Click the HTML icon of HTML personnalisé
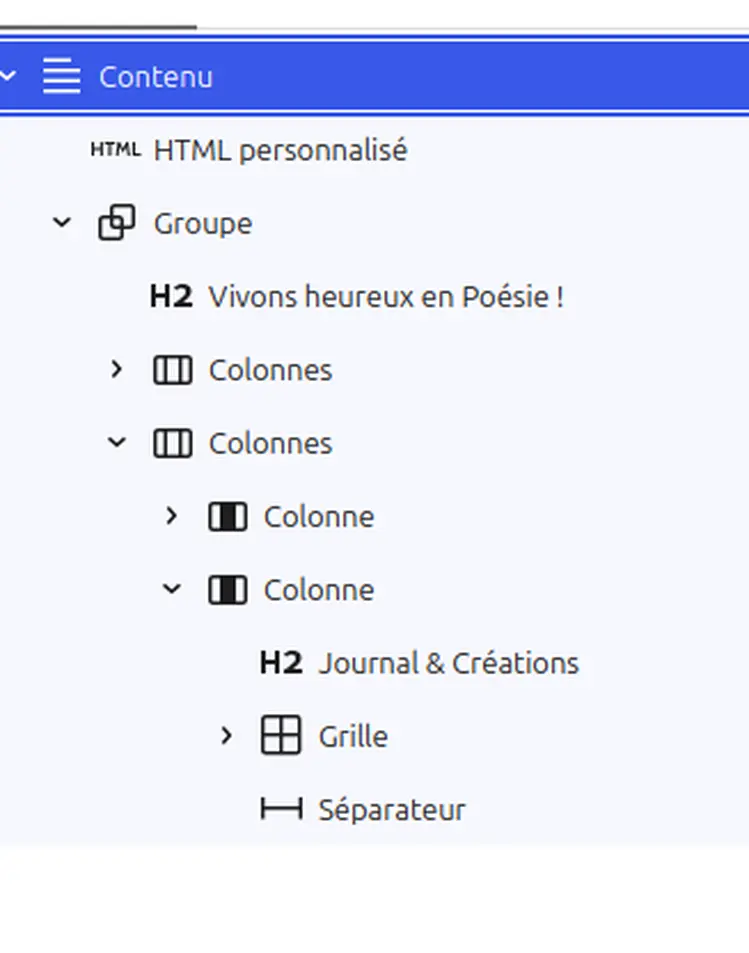 pyautogui.click(x=116, y=150)
